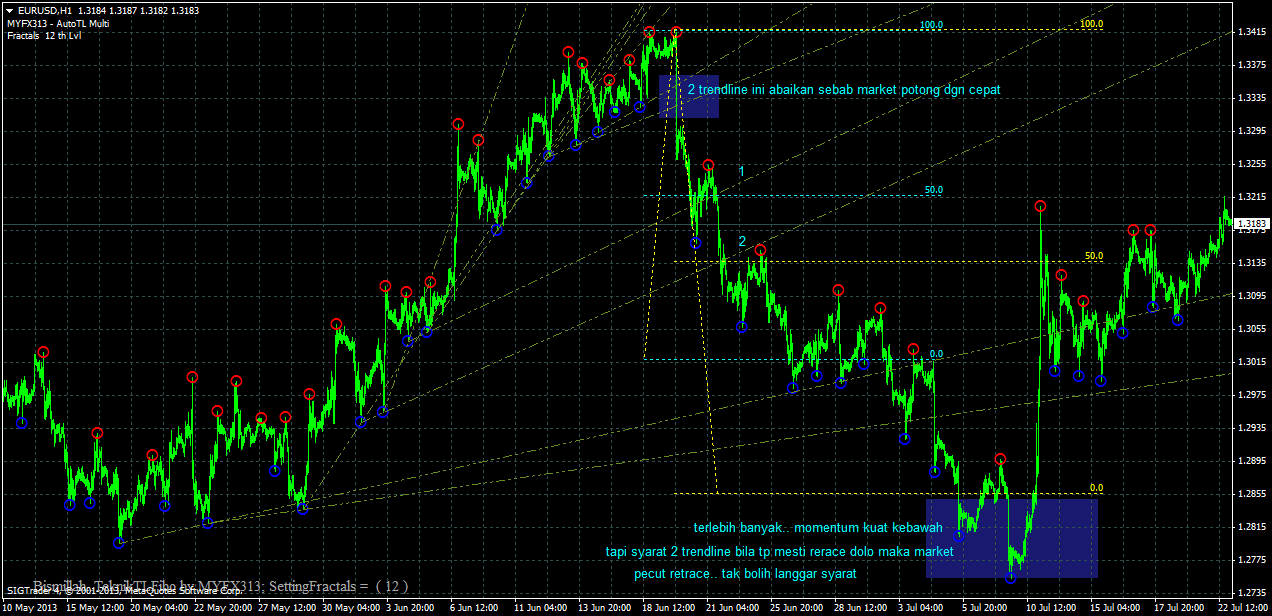Click the 22 Jul 12:00 time label

(1244, 607)
